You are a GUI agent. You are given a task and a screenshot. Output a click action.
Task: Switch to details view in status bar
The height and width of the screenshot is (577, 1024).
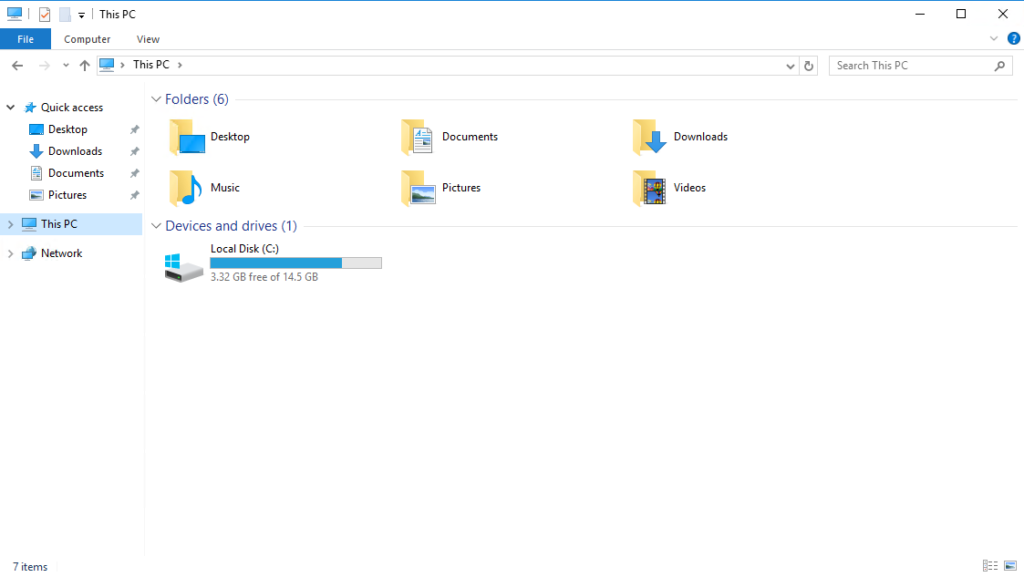pos(990,566)
